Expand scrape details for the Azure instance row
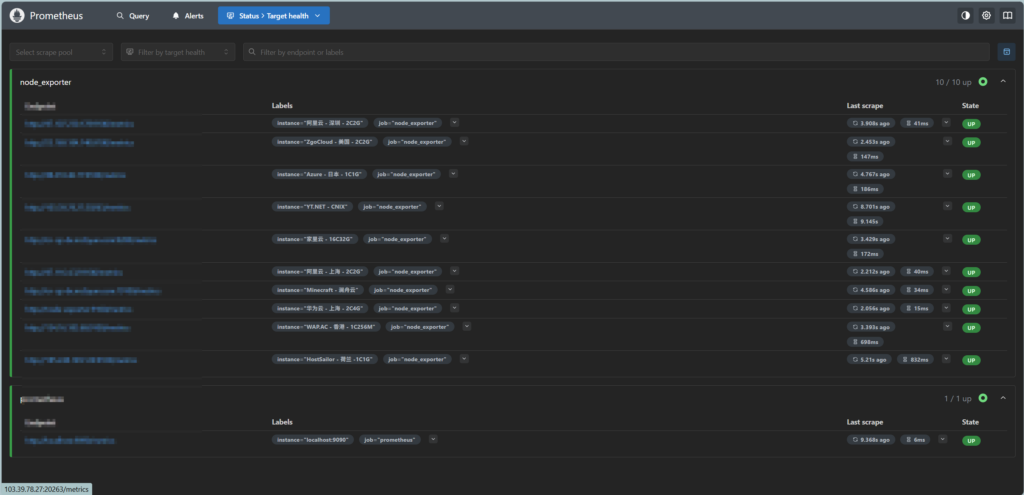 946,173
